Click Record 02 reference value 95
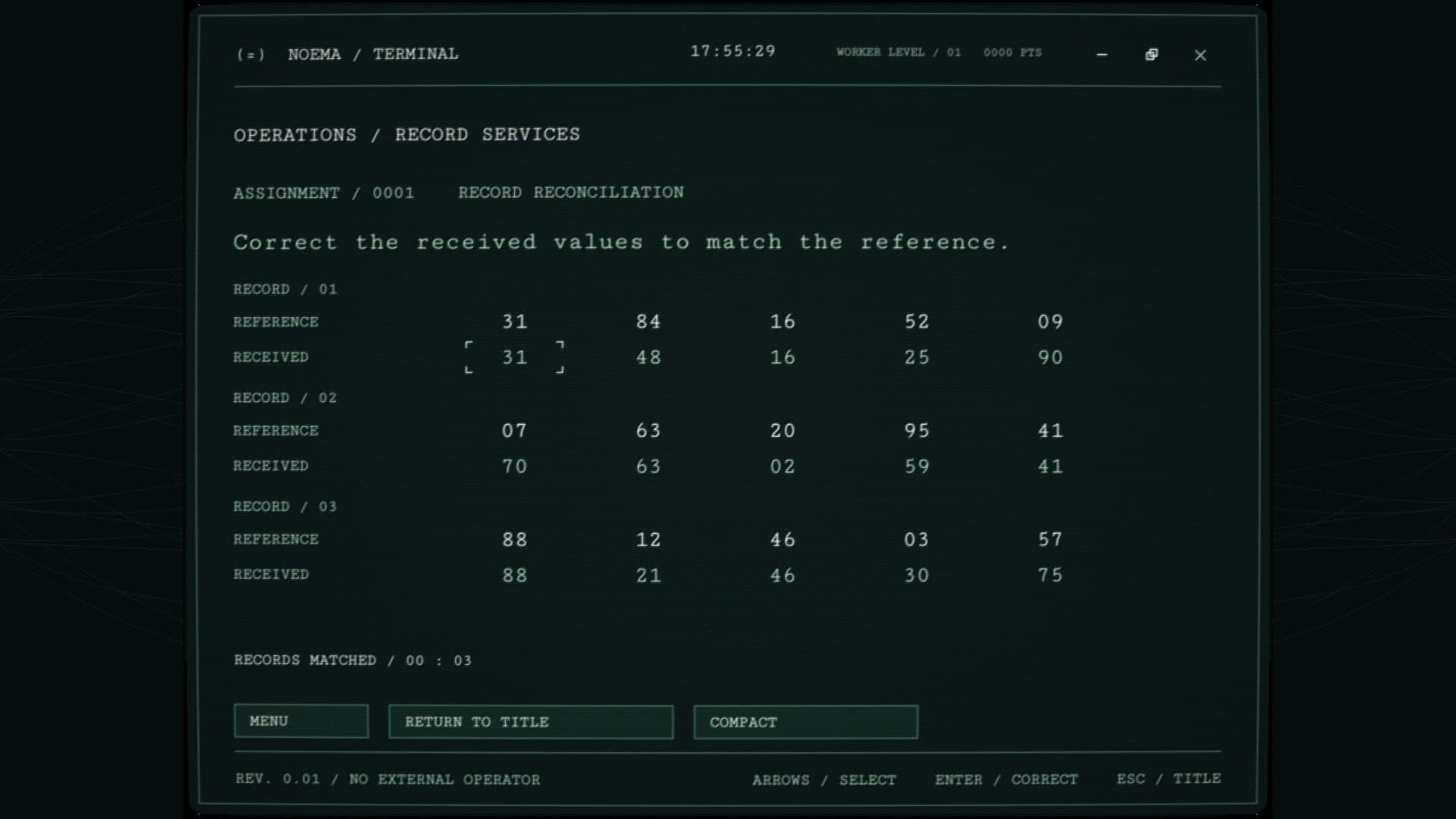 (x=917, y=431)
